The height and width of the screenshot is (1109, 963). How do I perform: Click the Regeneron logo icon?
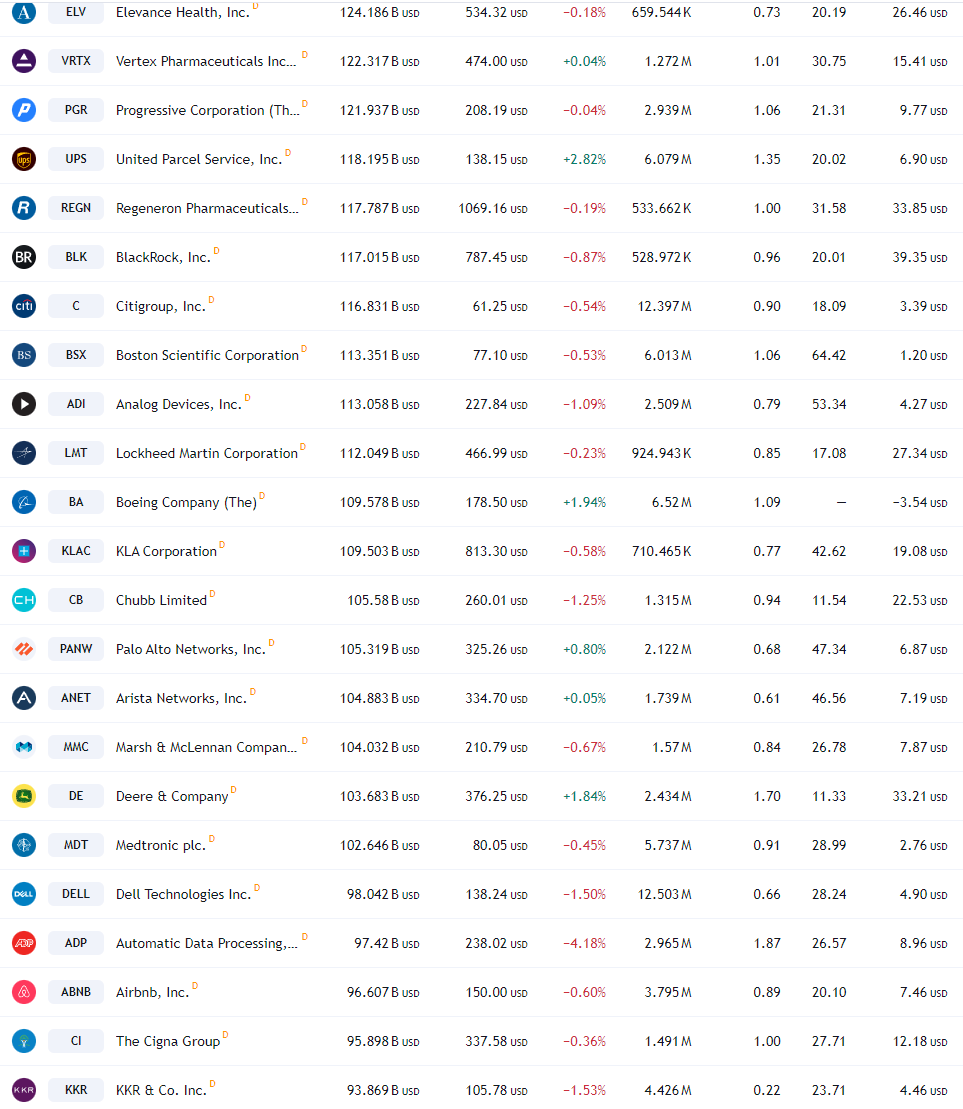coord(24,208)
